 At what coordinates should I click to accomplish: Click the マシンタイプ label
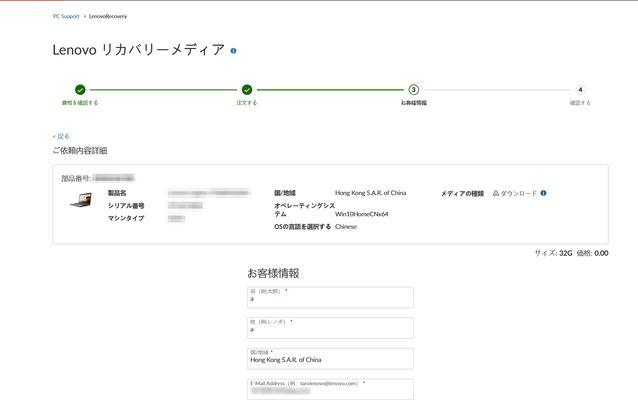point(126,218)
